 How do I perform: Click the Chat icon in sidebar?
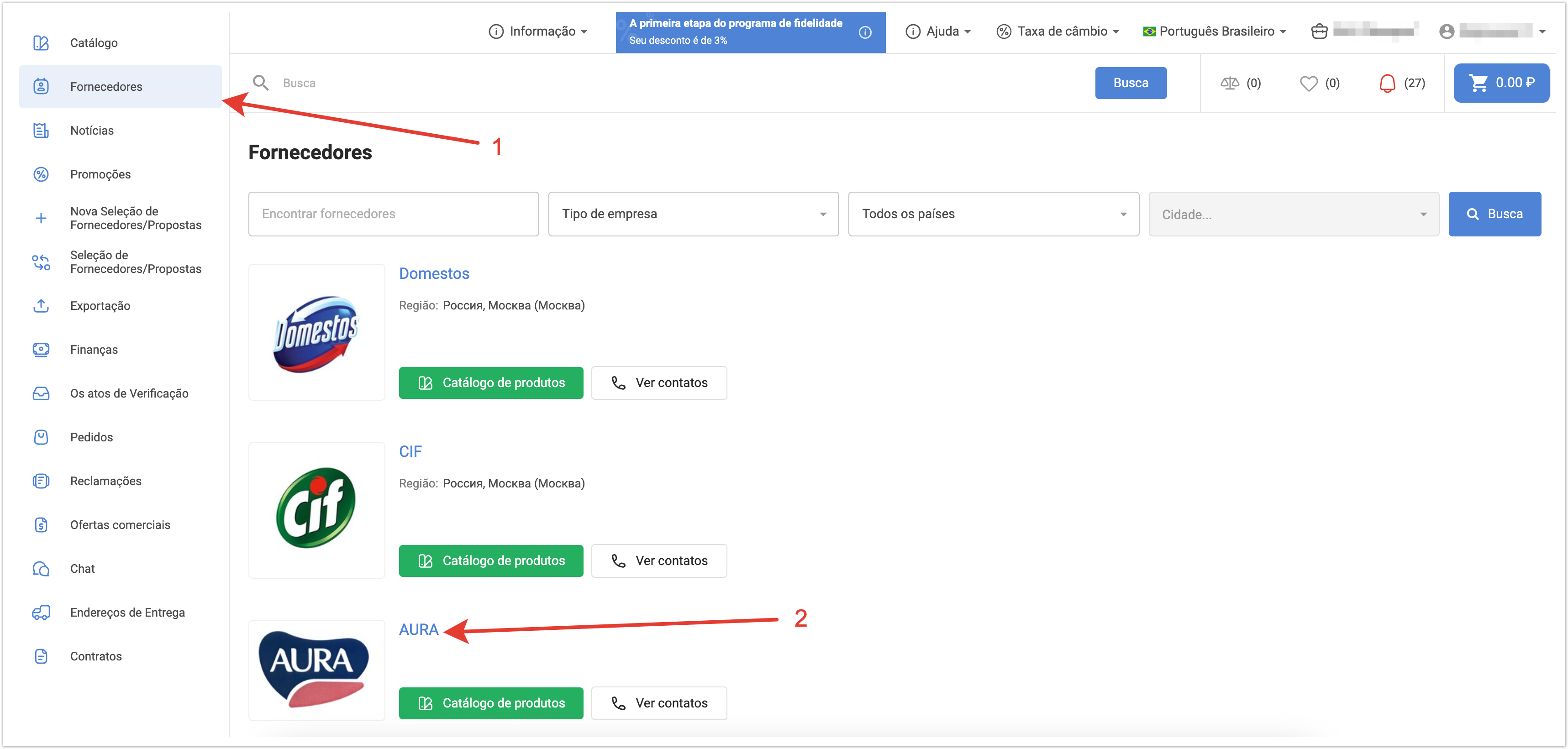point(41,569)
